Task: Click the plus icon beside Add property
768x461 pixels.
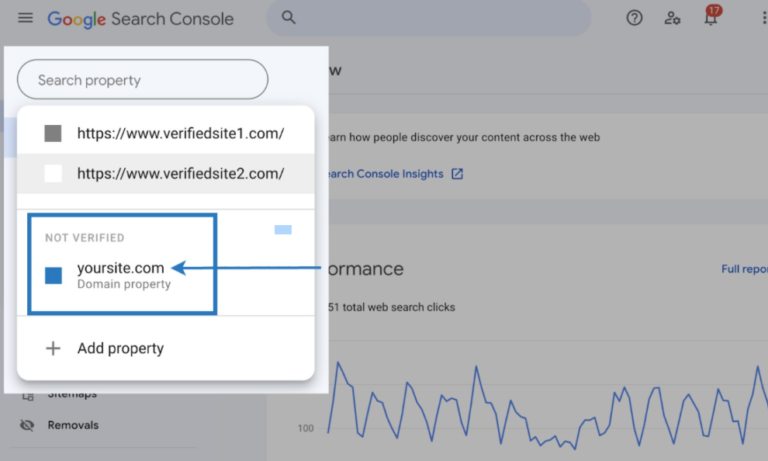Action: click(x=53, y=348)
